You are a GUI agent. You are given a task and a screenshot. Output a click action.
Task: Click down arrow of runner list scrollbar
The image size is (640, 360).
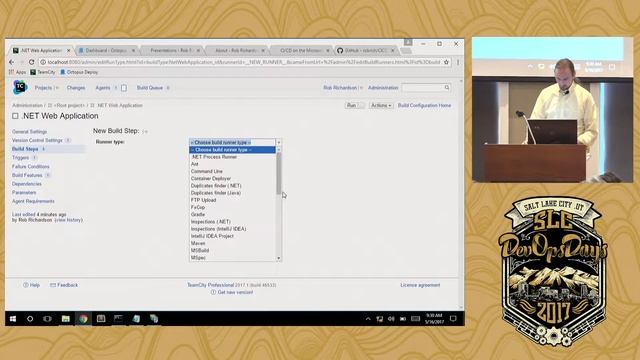279,258
